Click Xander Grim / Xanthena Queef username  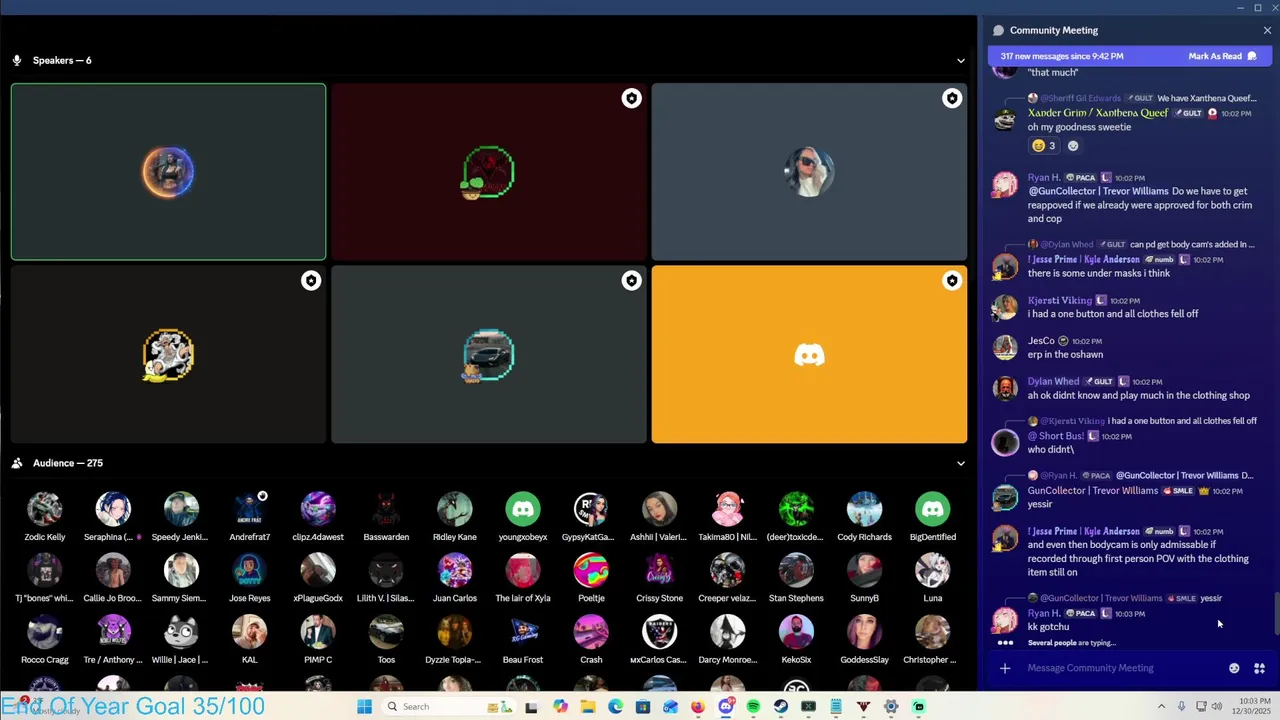(x=1097, y=113)
